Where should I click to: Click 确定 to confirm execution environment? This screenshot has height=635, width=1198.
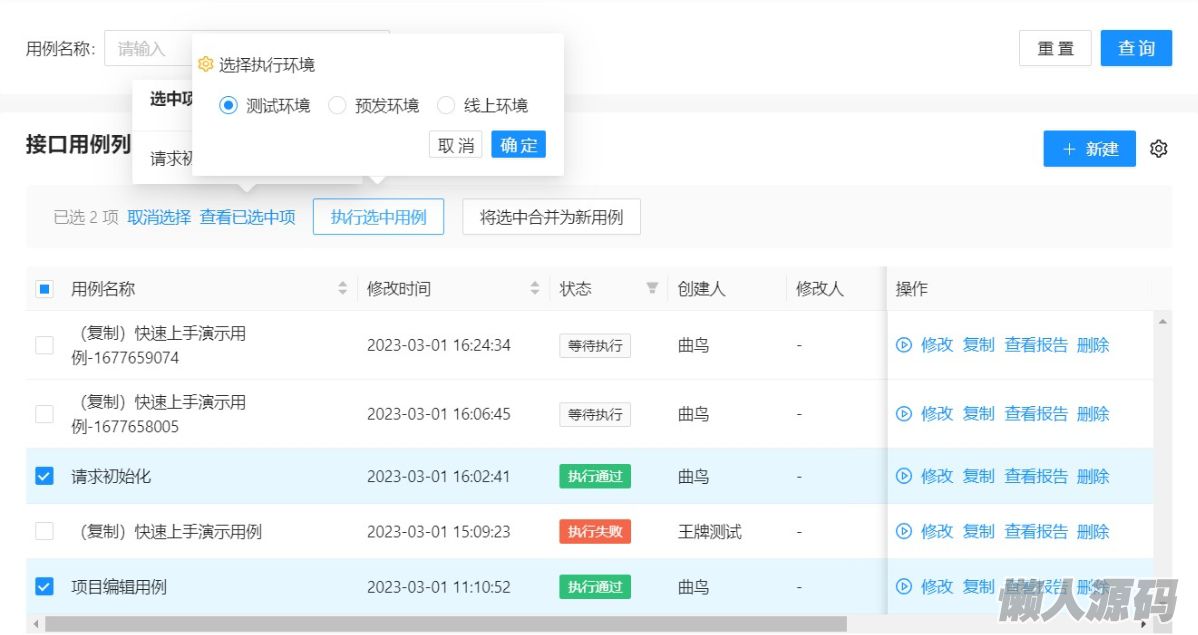[x=518, y=145]
